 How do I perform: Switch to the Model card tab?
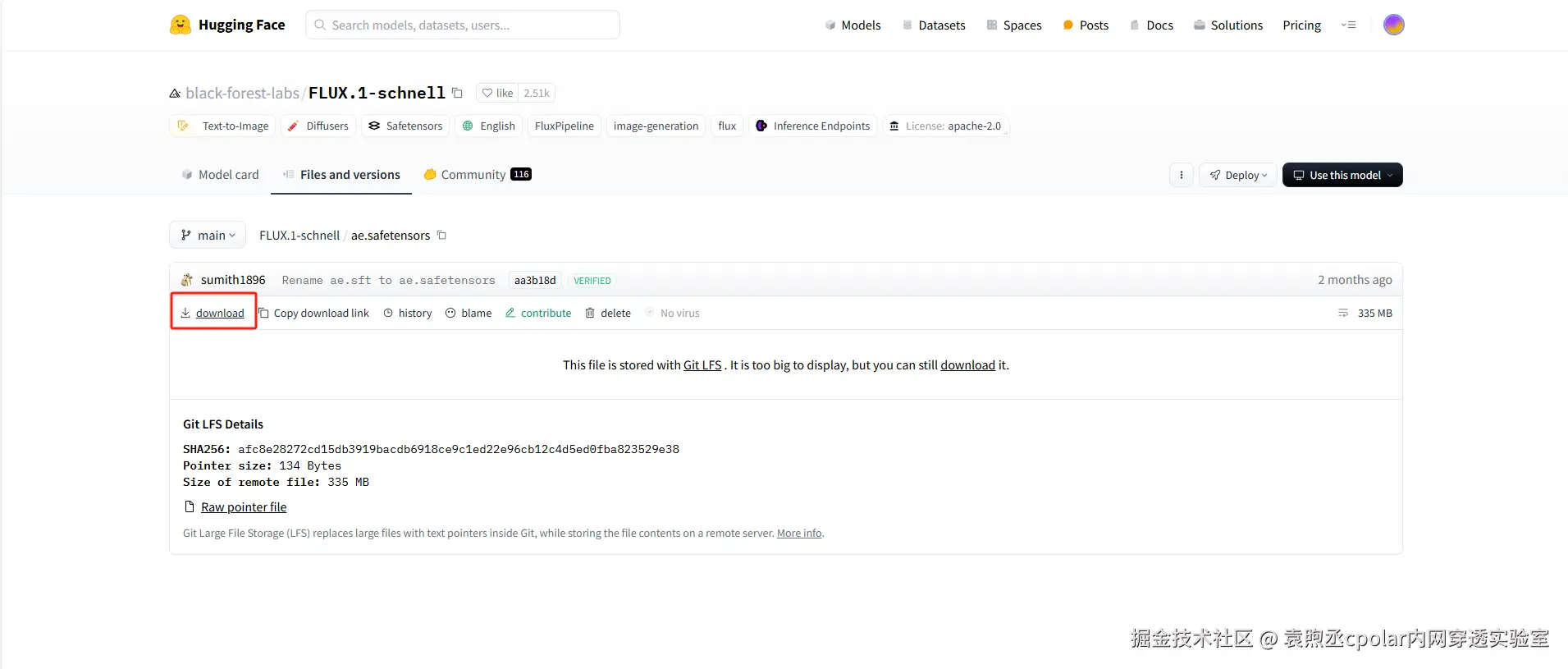pyautogui.click(x=220, y=175)
